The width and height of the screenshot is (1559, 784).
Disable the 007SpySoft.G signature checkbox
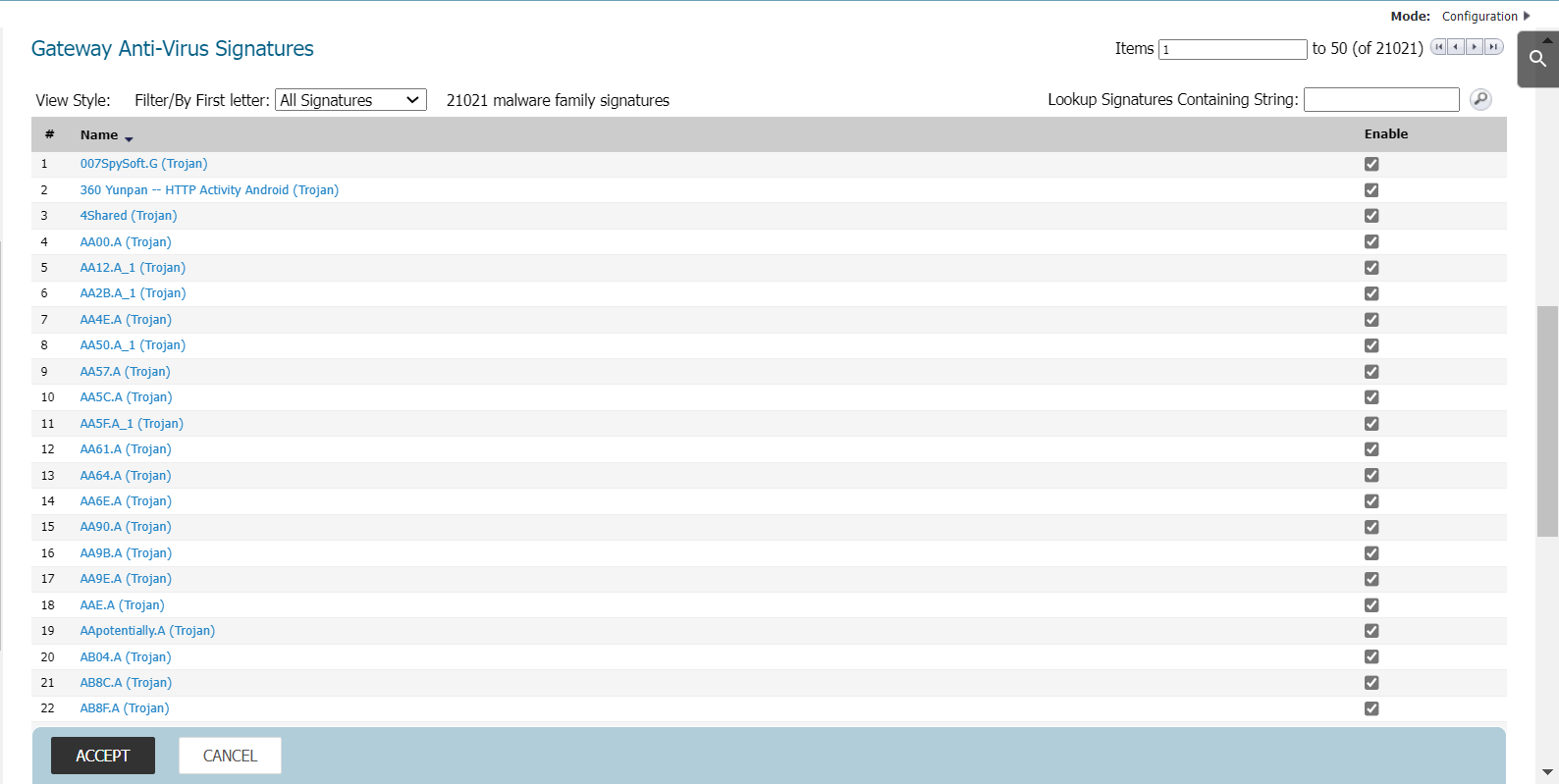(x=1371, y=164)
